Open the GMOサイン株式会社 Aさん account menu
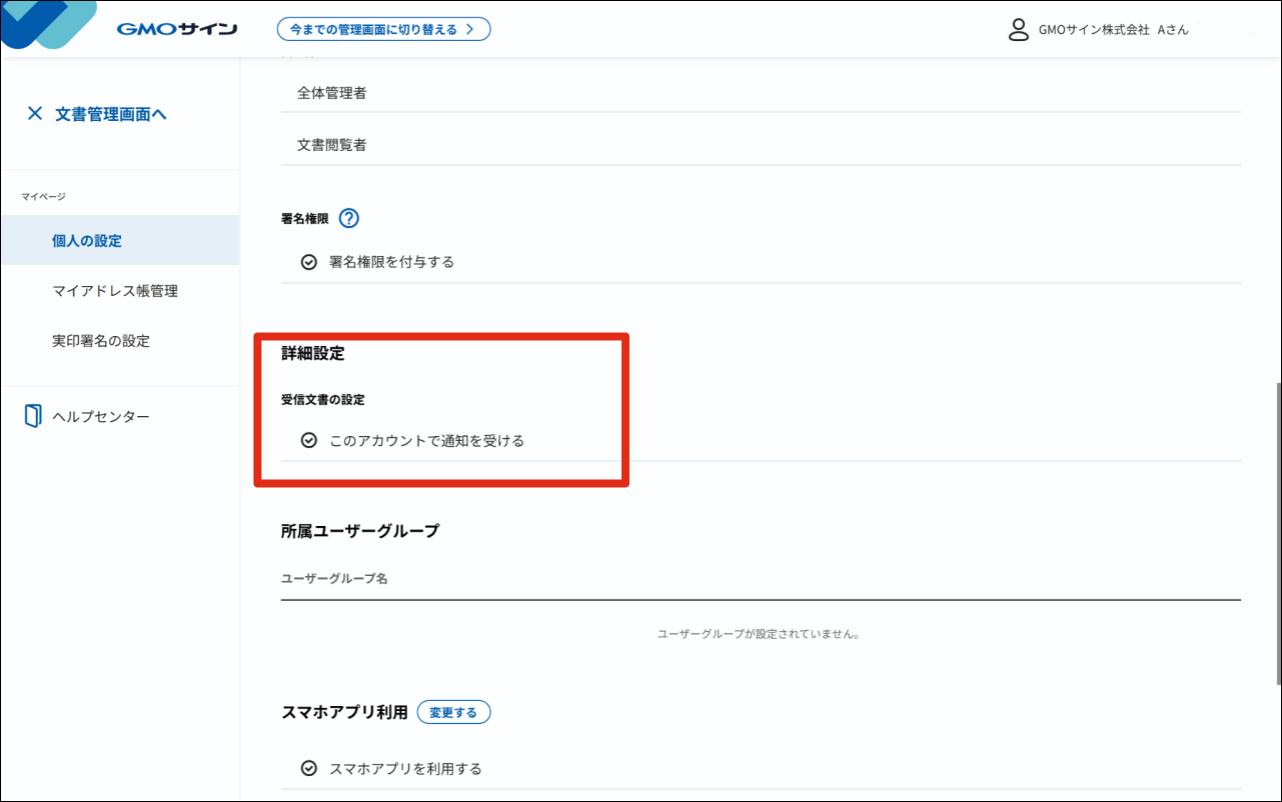The width and height of the screenshot is (1282, 802). (x=1113, y=30)
